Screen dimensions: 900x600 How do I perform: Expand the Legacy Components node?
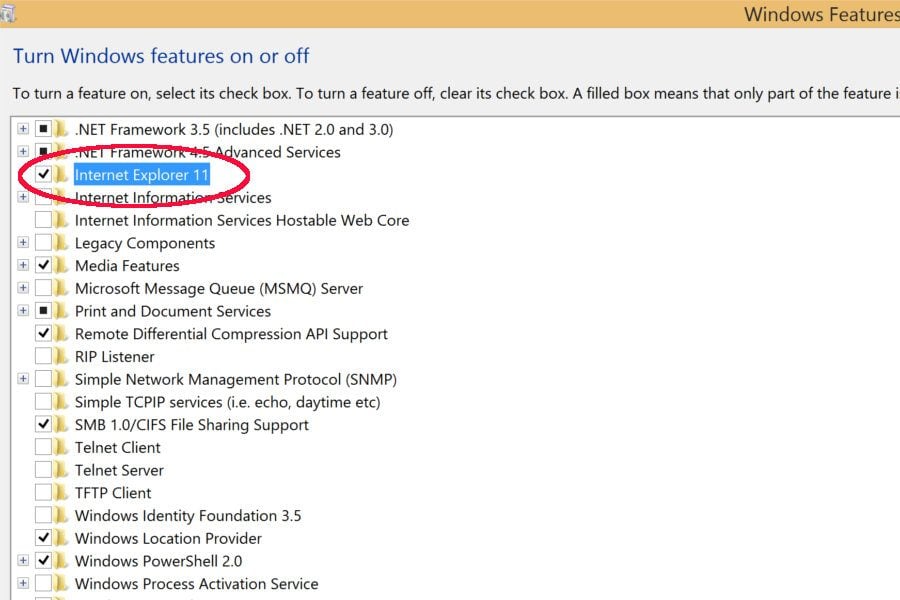[x=23, y=242]
